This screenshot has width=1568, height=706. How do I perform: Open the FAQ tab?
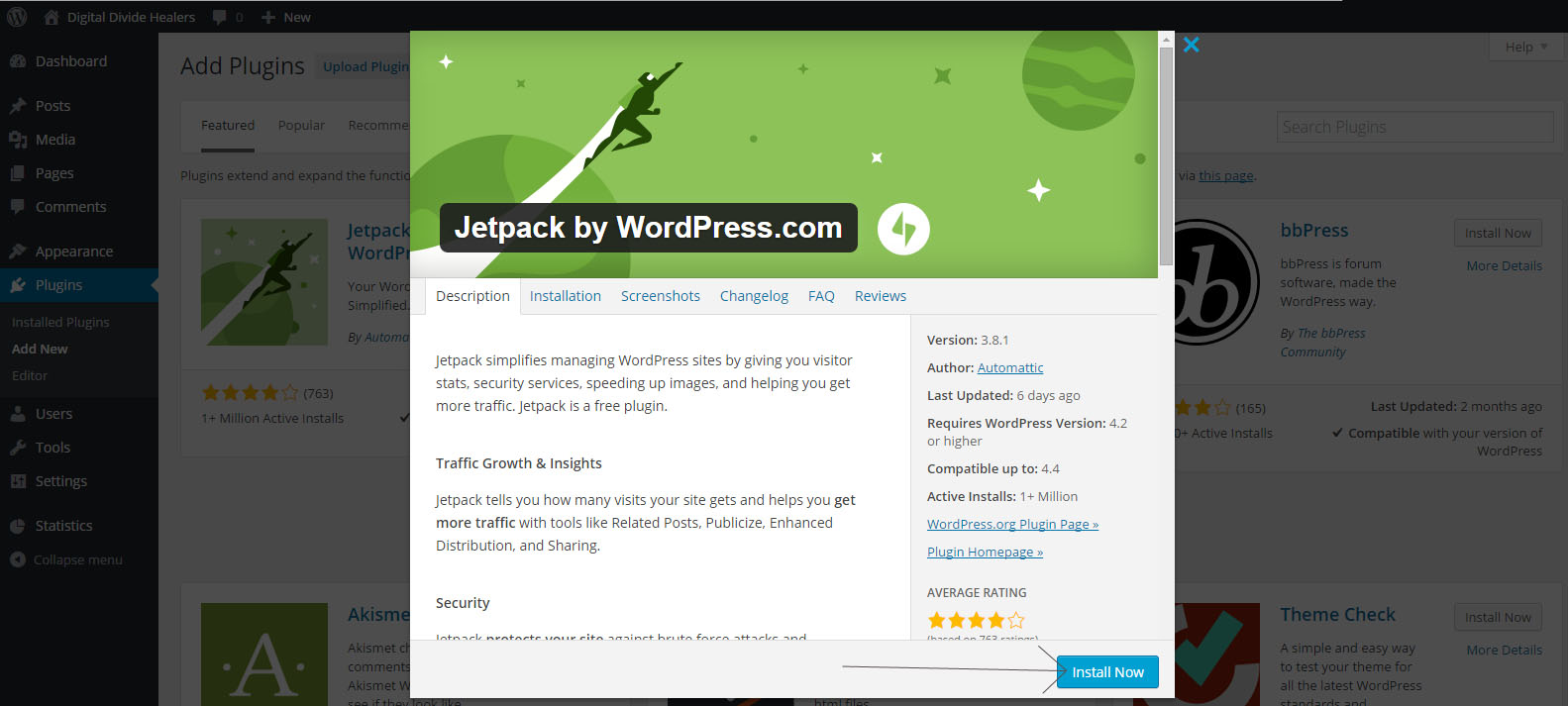[x=821, y=296]
